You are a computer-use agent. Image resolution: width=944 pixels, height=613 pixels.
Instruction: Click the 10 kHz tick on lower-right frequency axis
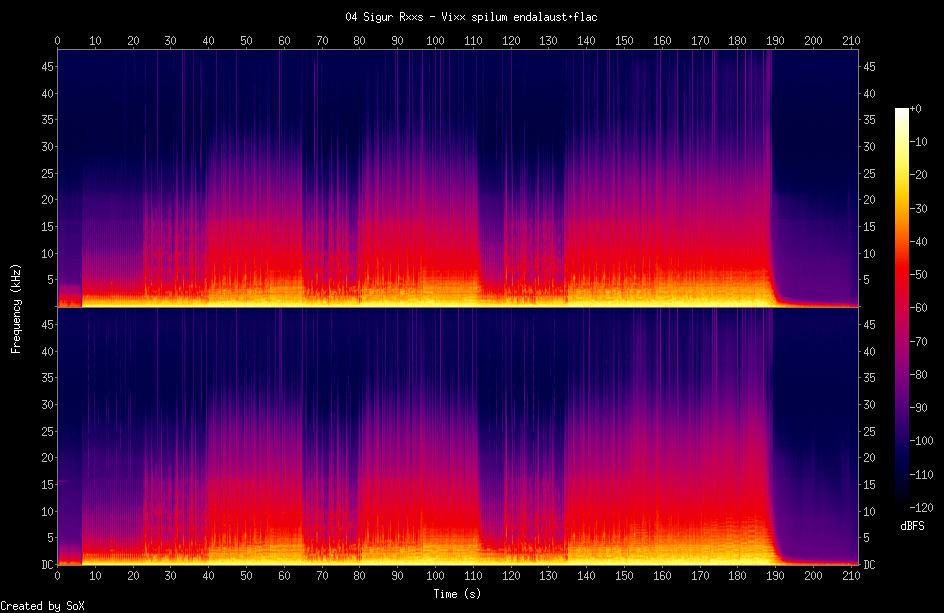pos(870,511)
